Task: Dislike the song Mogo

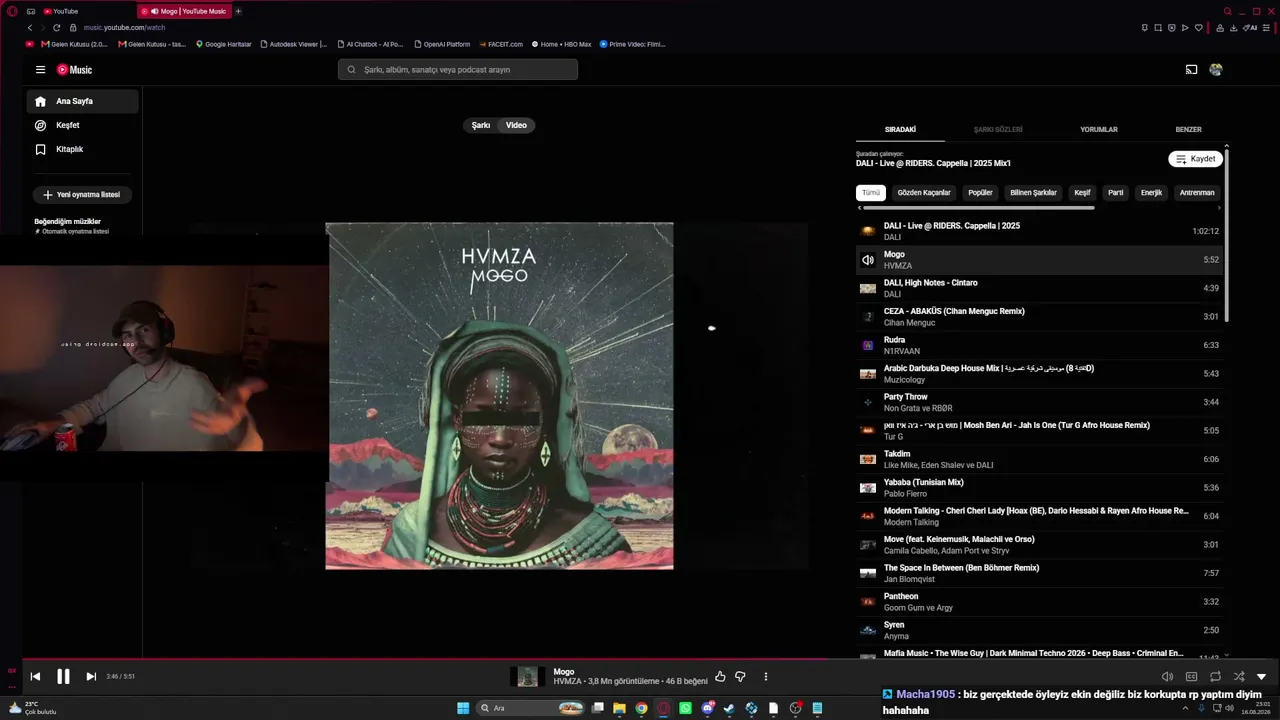Action: tap(740, 677)
